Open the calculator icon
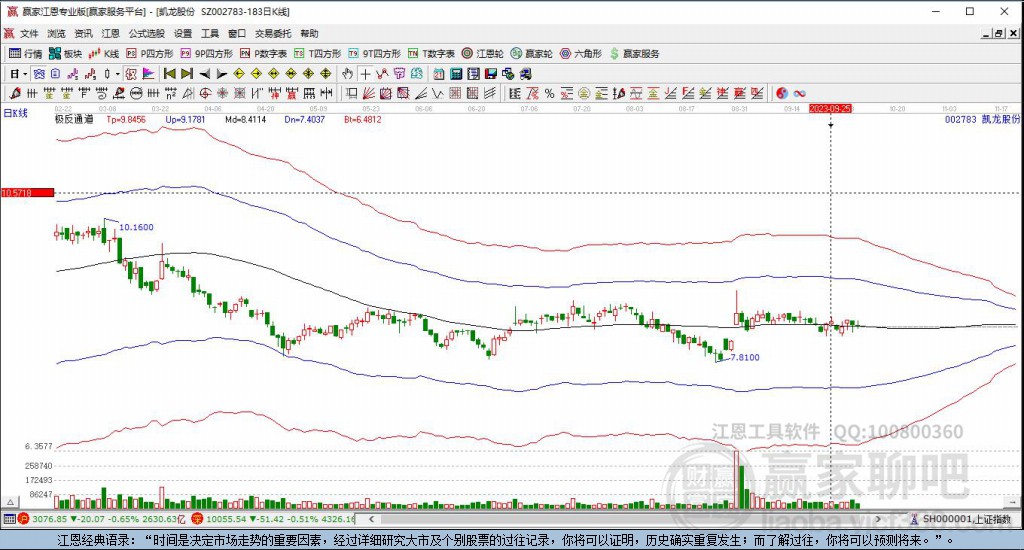 tap(456, 74)
